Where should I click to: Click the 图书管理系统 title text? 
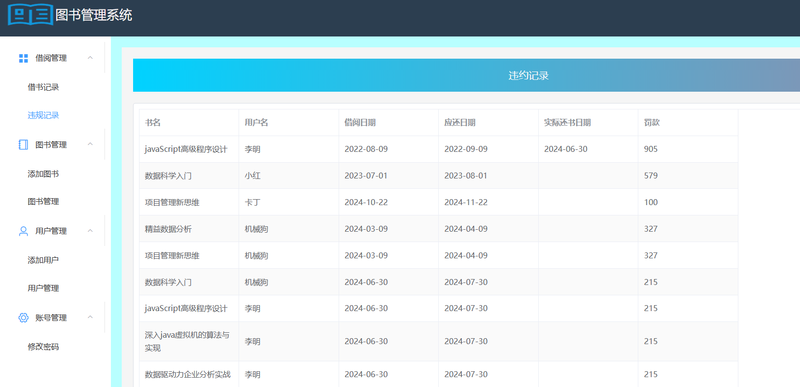click(94, 15)
